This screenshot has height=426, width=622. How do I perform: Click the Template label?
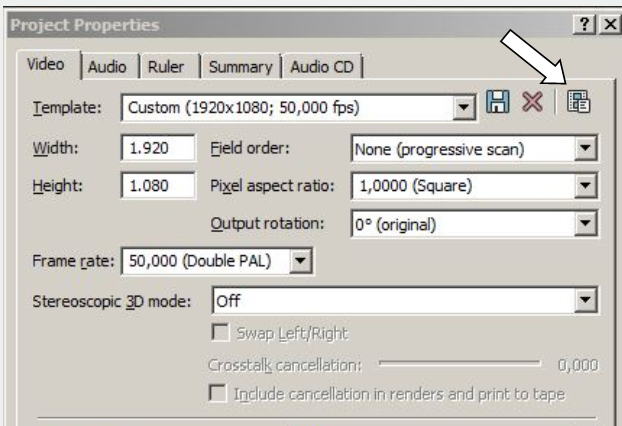click(67, 107)
